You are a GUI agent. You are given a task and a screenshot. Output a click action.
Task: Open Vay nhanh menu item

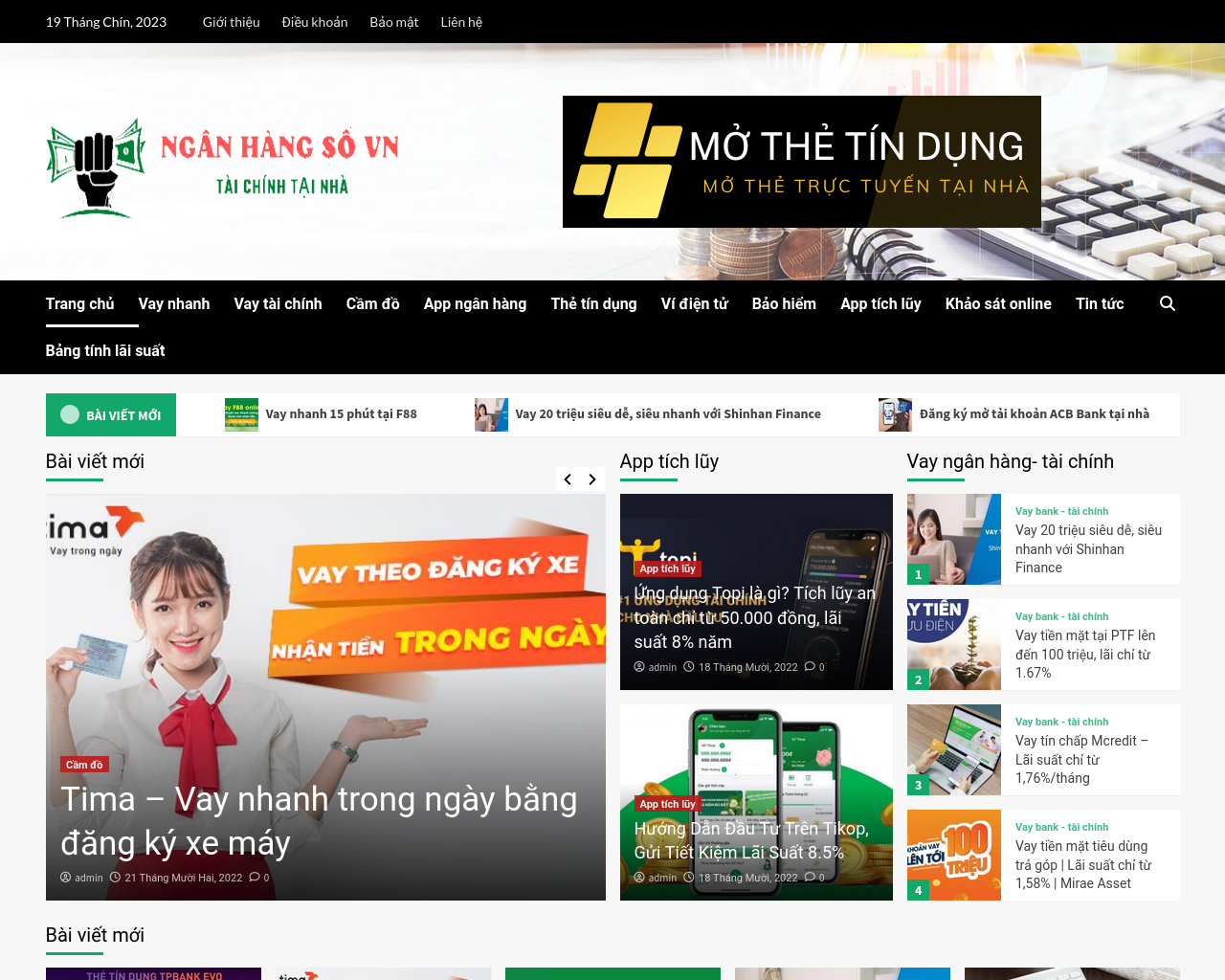[x=173, y=303]
